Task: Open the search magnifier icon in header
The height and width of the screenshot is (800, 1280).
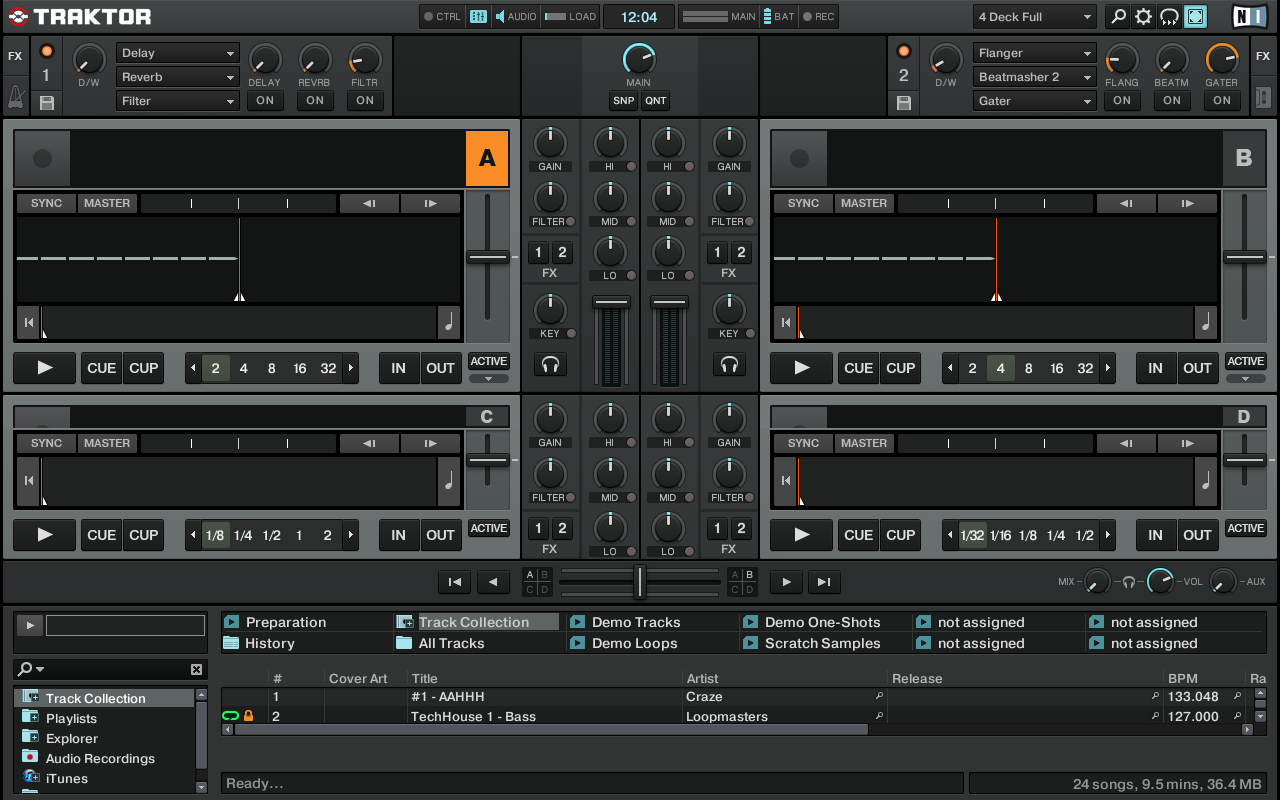Action: (x=1118, y=16)
